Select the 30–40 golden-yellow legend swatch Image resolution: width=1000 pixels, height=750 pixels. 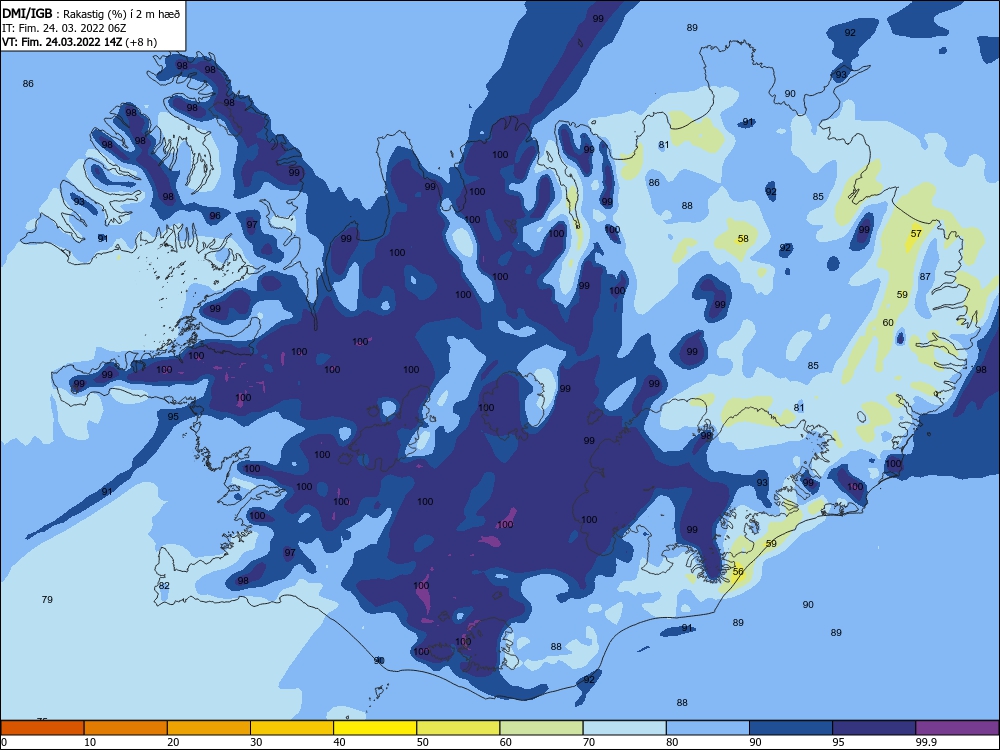pyautogui.click(x=291, y=728)
